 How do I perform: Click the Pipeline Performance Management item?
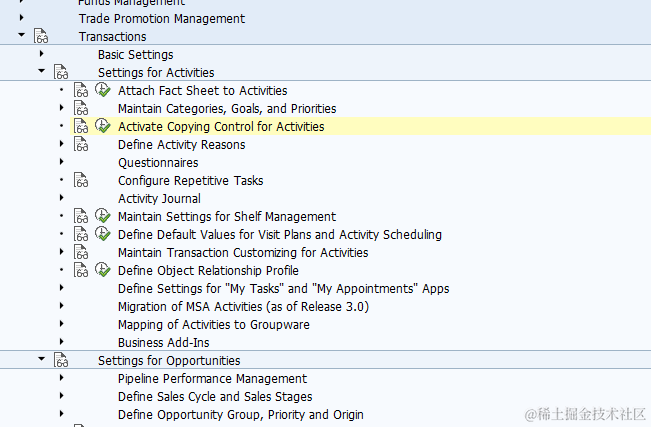click(212, 379)
